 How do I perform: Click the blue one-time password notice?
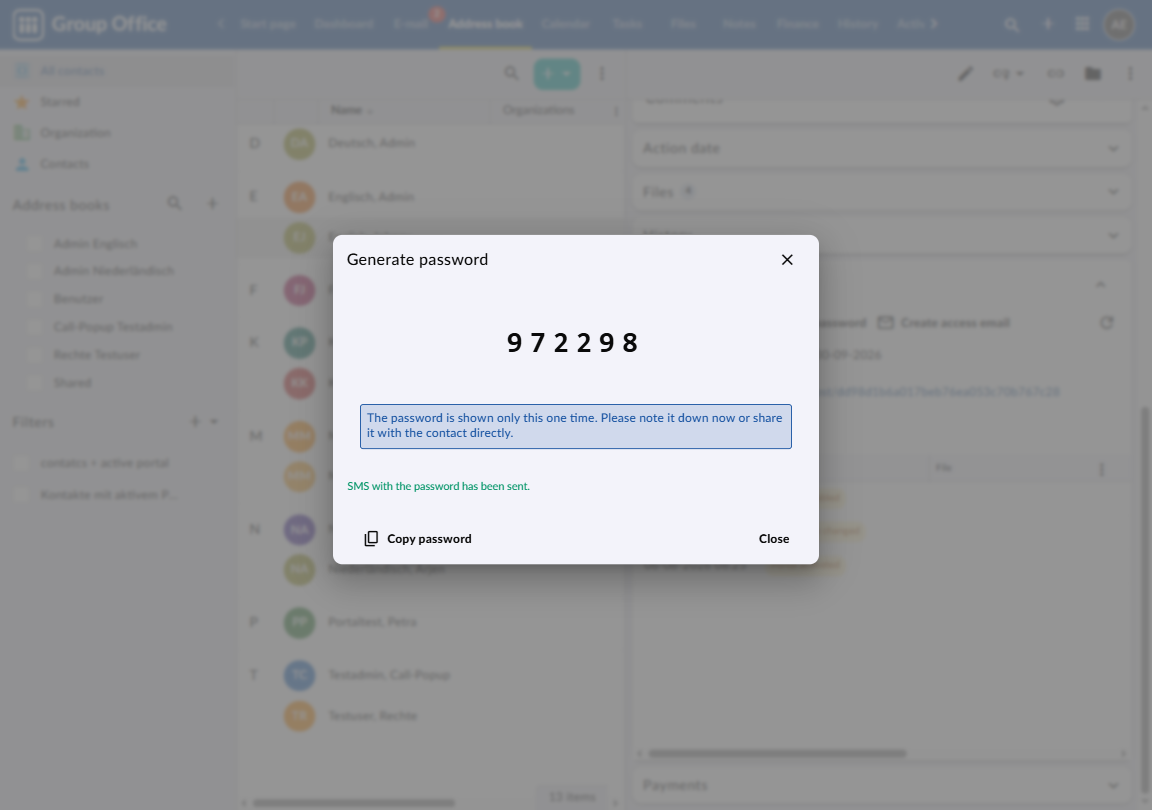pyautogui.click(x=576, y=426)
